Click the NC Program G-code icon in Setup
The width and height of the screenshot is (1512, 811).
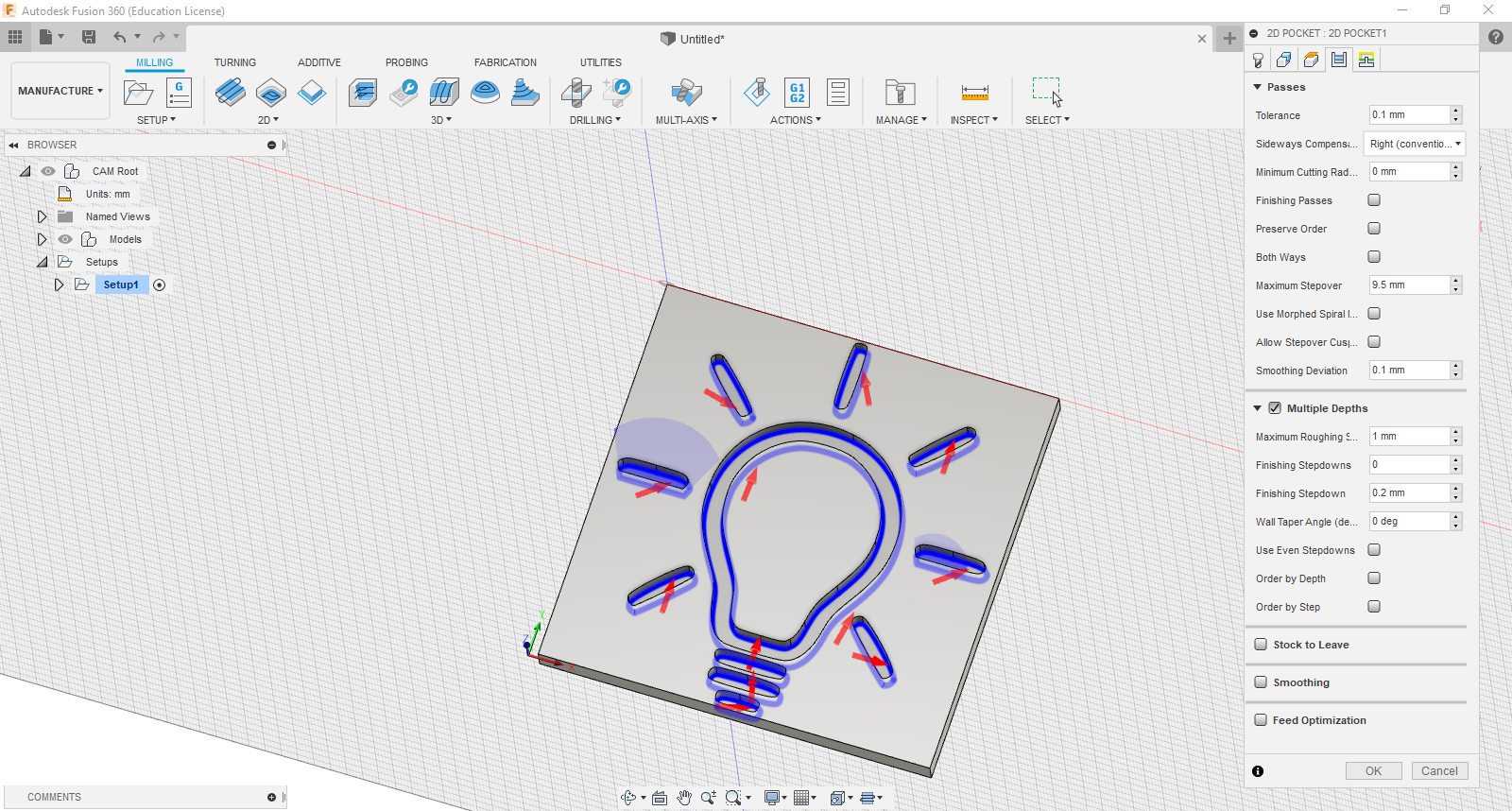pos(179,93)
